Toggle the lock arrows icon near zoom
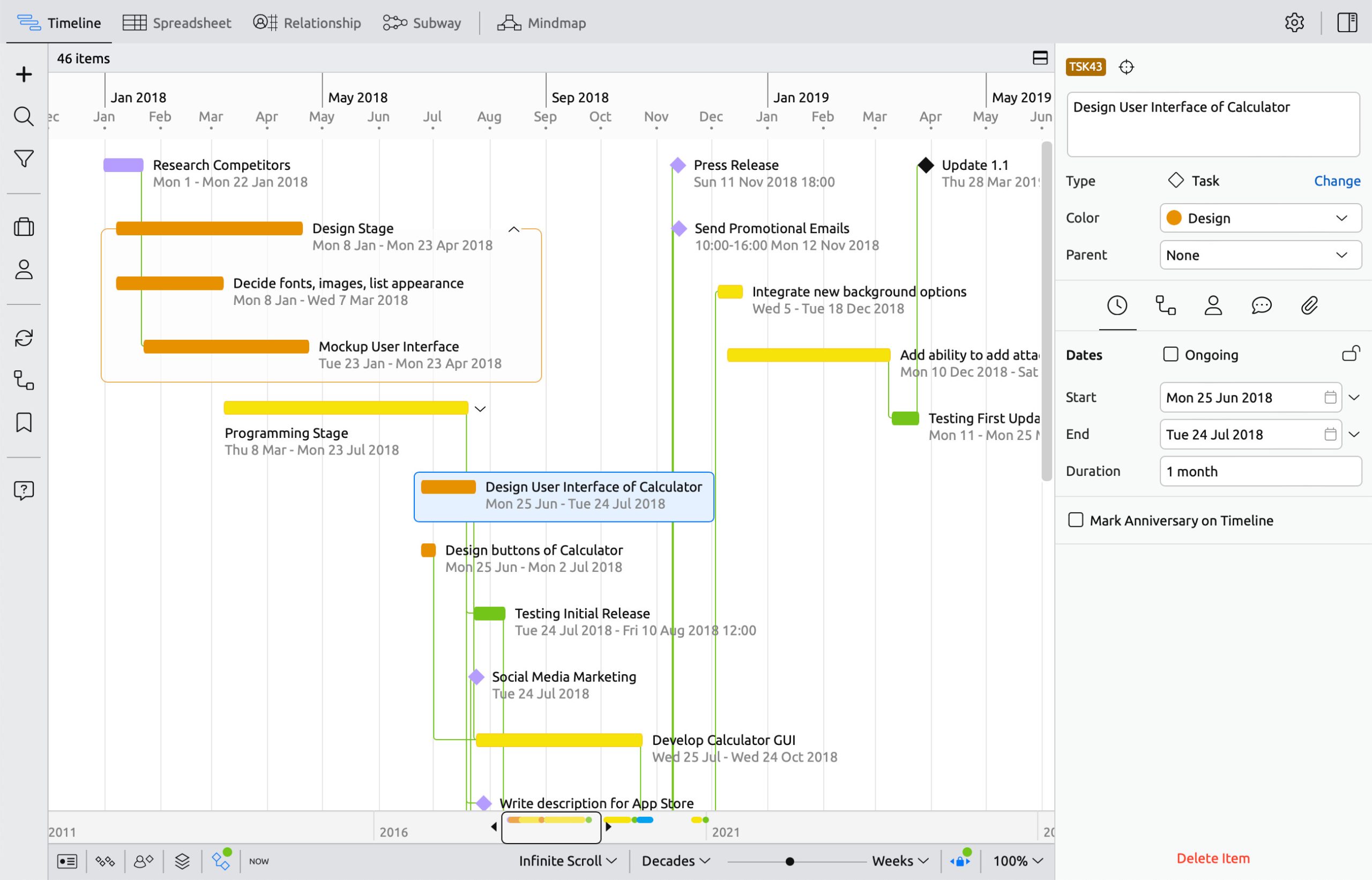This screenshot has height=880, width=1372. coord(960,860)
